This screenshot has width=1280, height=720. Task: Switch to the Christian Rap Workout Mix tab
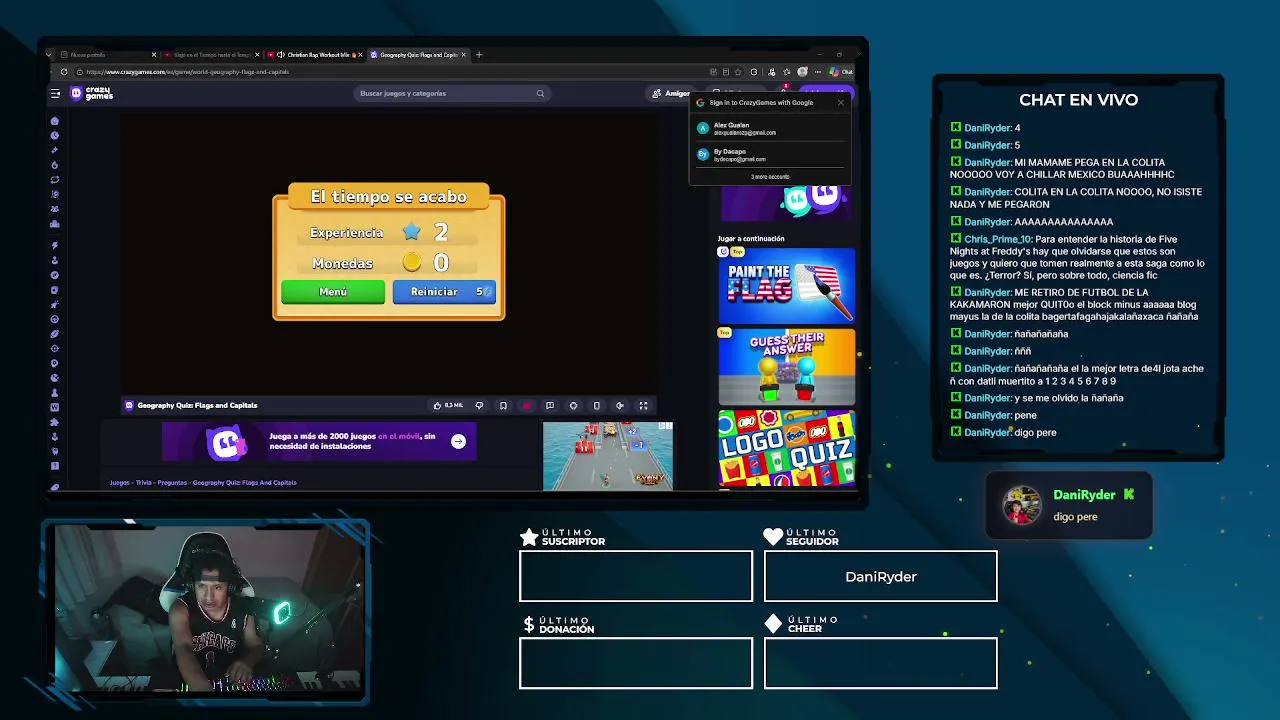(x=315, y=55)
